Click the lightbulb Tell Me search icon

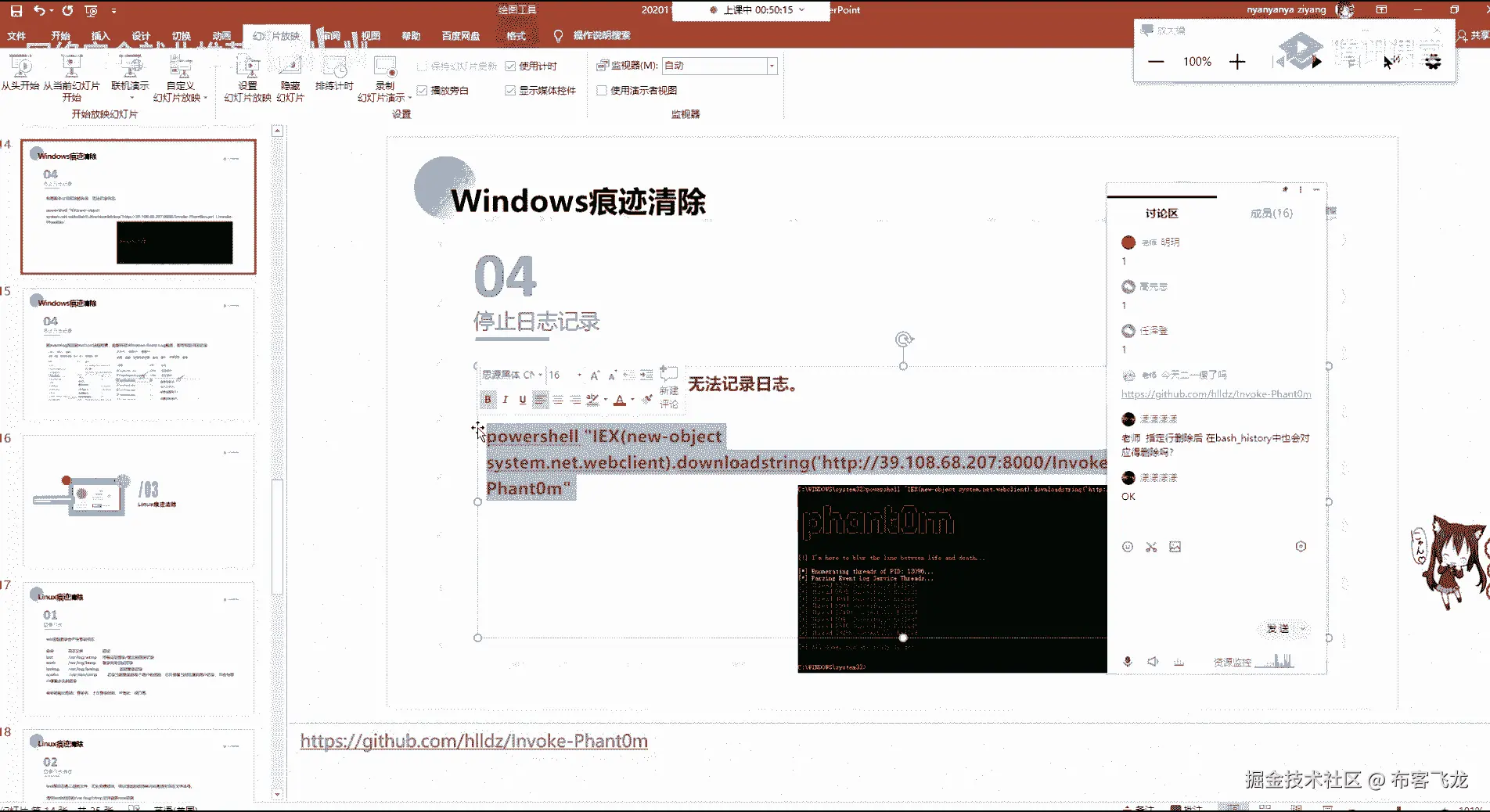(558, 36)
